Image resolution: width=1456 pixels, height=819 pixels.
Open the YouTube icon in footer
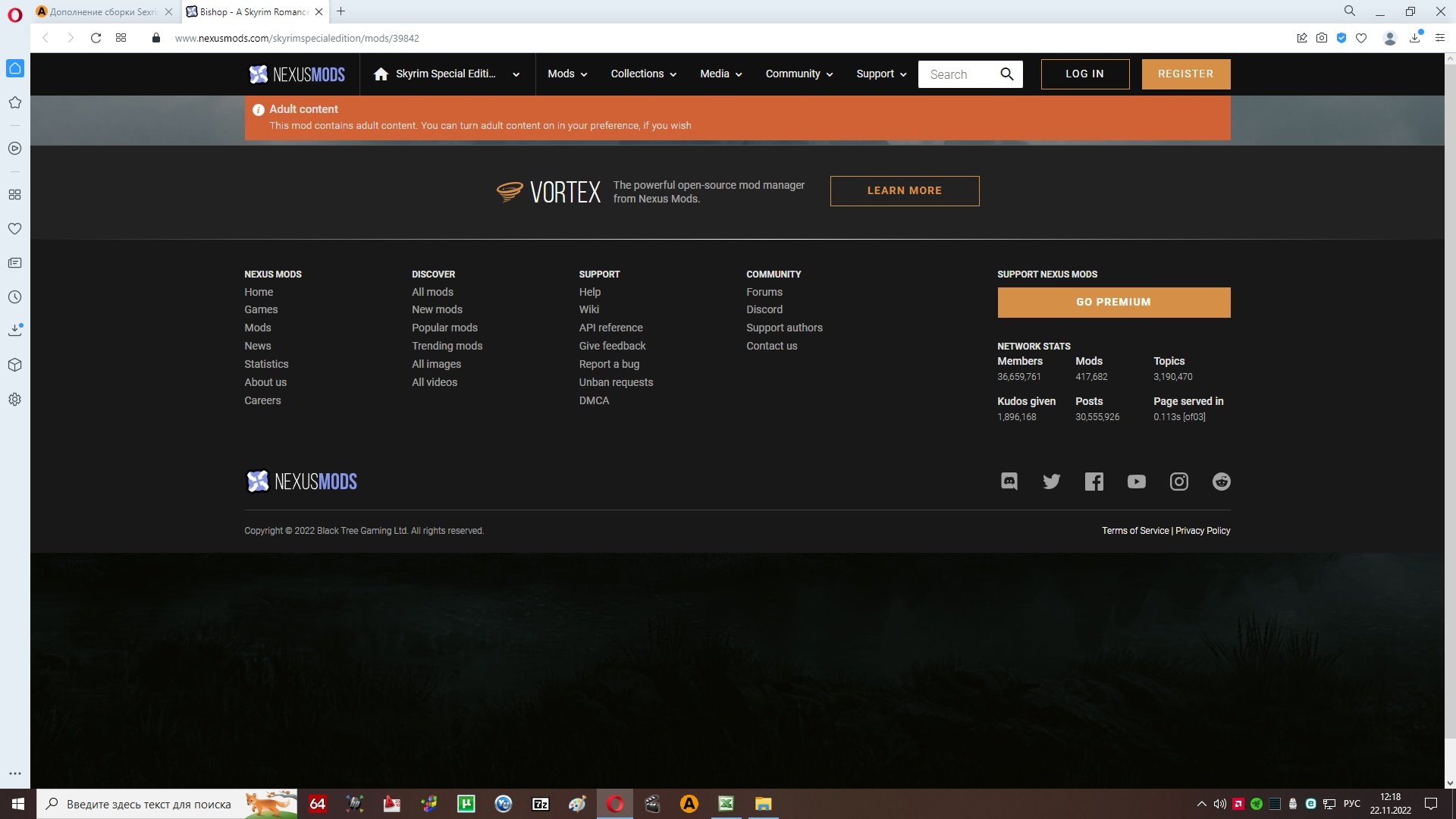pos(1136,482)
